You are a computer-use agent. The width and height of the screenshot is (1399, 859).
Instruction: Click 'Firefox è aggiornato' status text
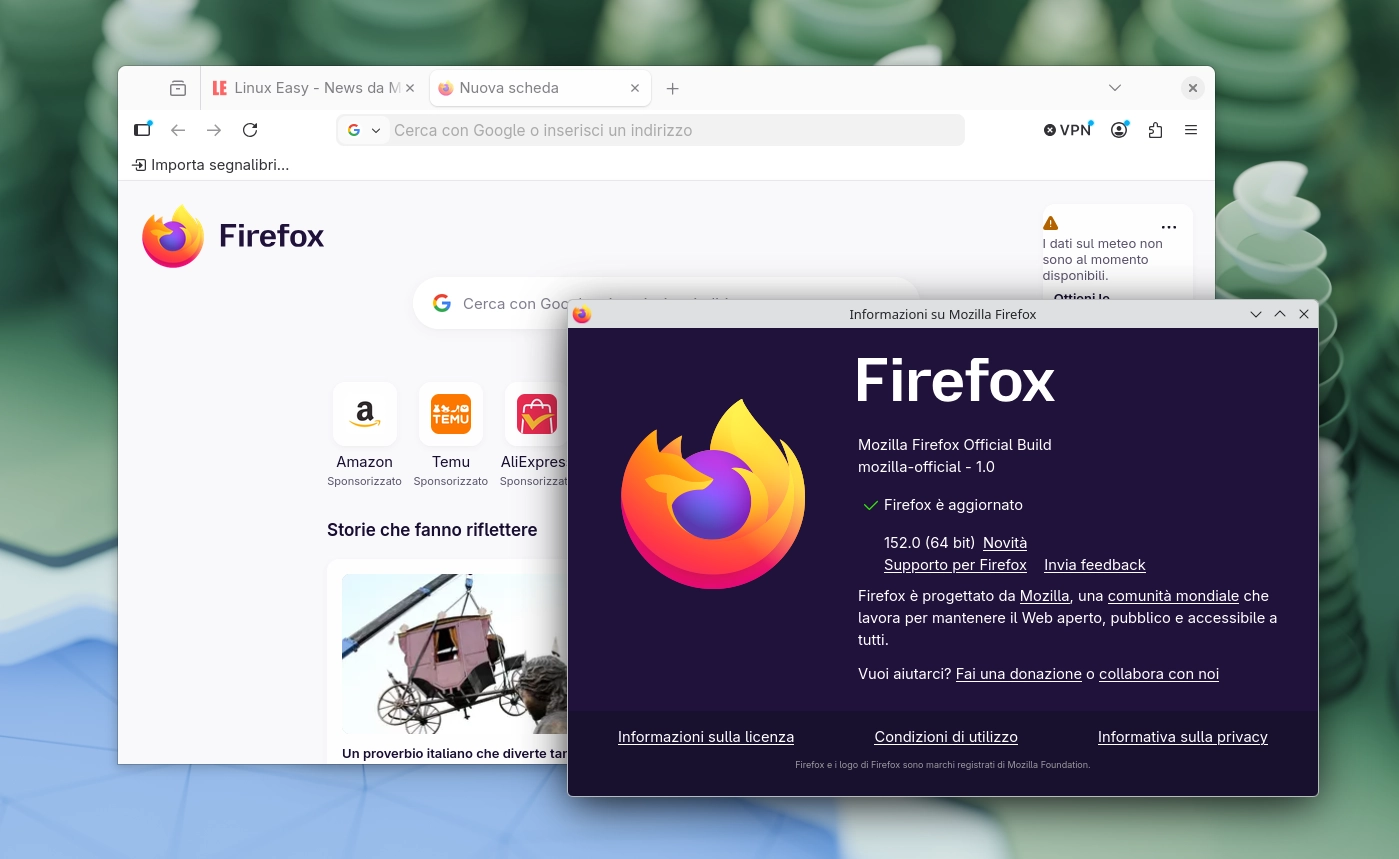point(953,505)
